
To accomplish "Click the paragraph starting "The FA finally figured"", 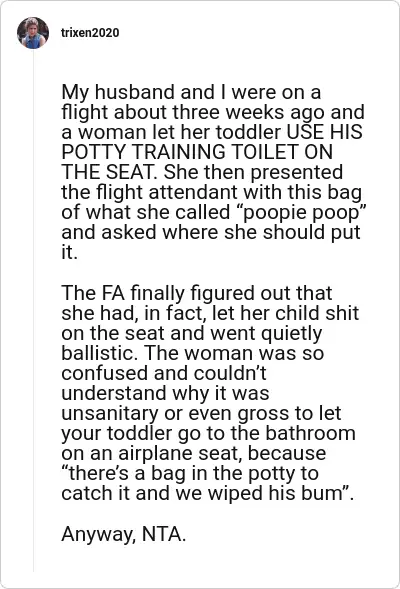I will point(210,393).
